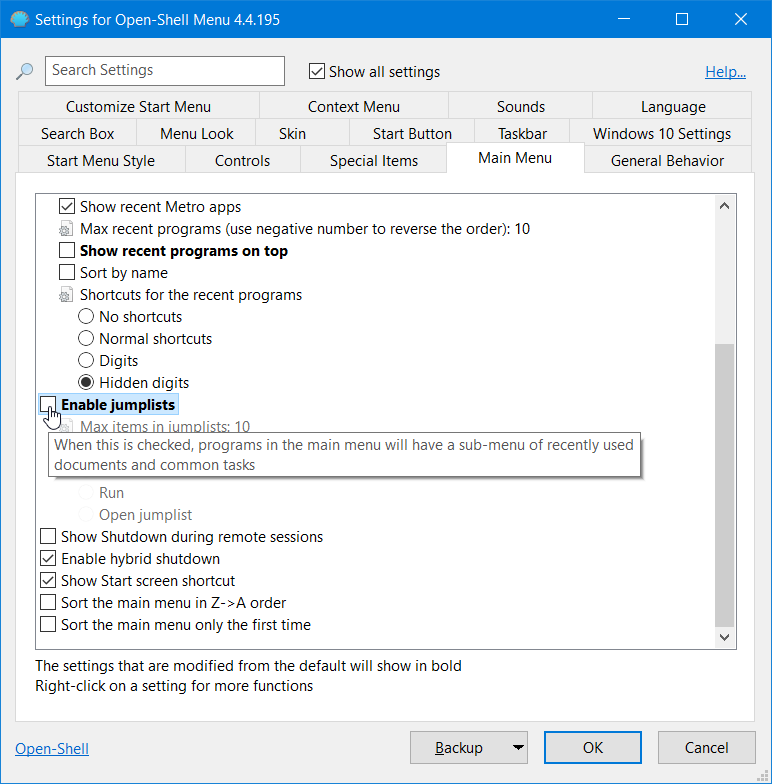Open the General Behavior tab

click(x=668, y=160)
